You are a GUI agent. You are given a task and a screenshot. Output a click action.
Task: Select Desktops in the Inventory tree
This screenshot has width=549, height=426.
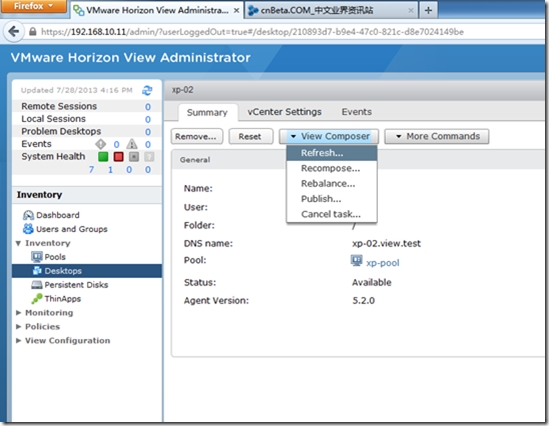[87, 271]
